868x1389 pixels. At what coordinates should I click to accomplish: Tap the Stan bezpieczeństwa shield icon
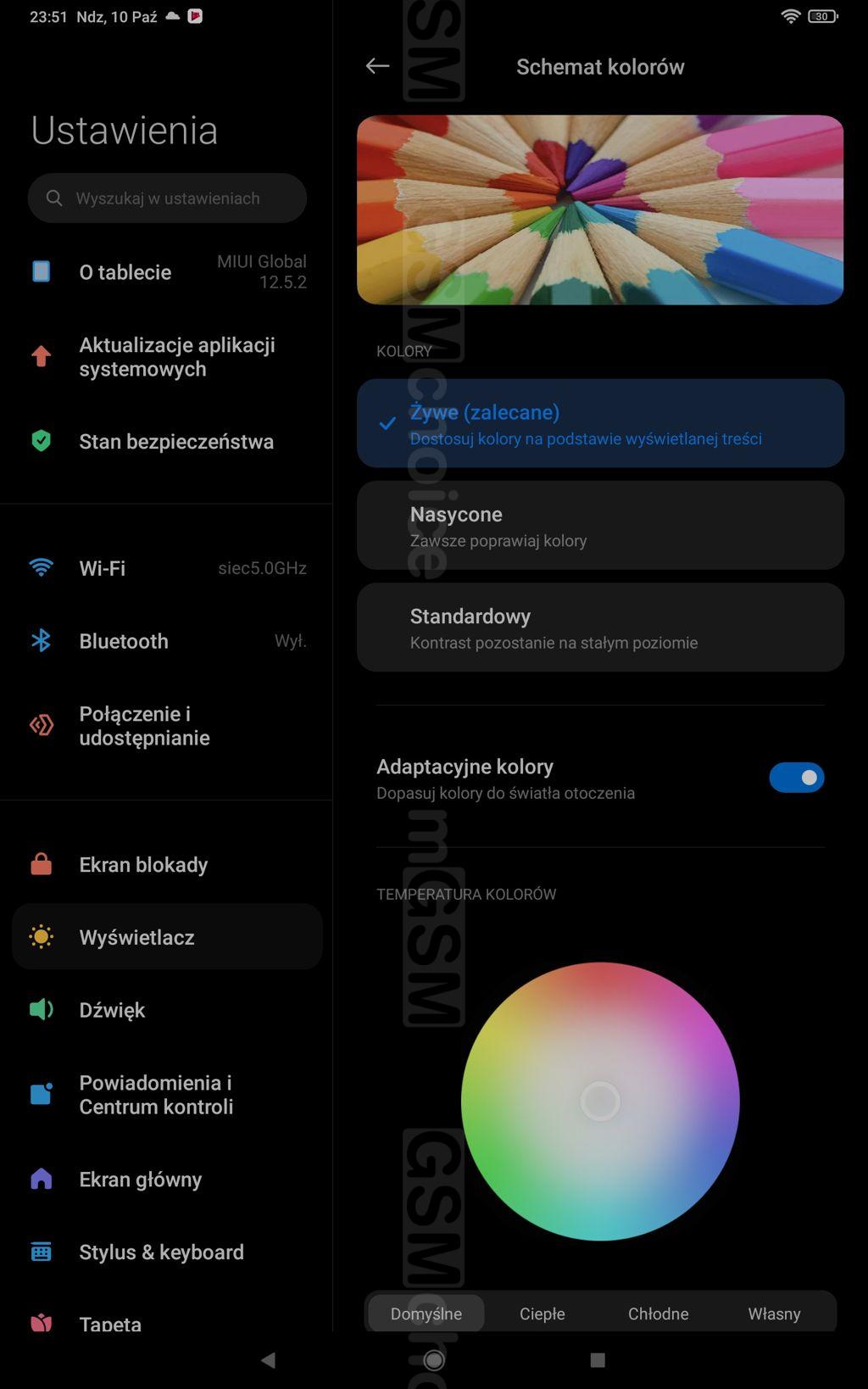[x=41, y=441]
